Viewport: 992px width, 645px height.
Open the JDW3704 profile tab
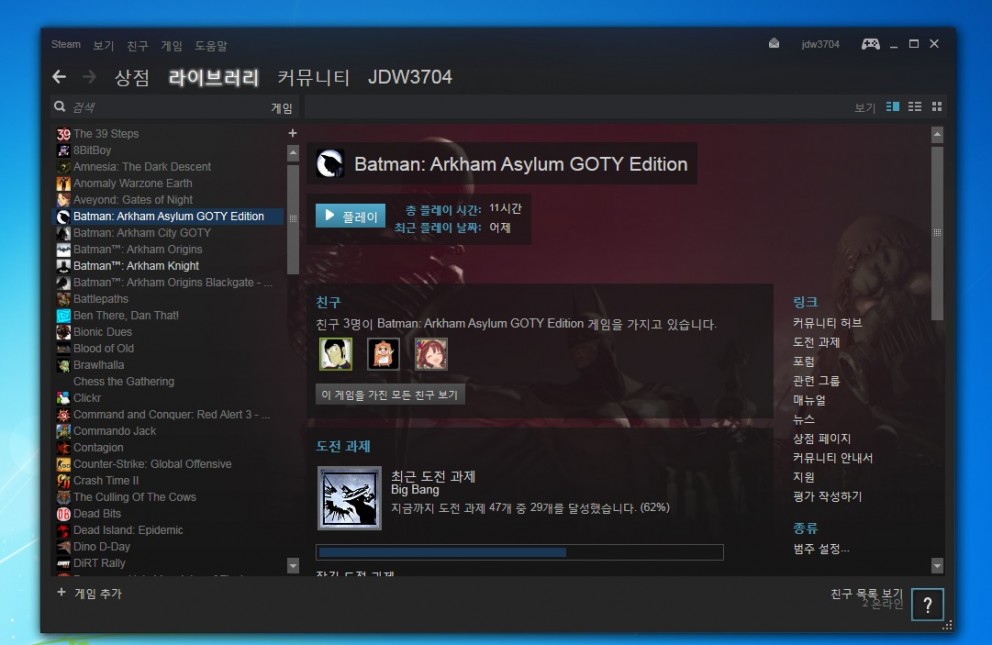pos(410,77)
